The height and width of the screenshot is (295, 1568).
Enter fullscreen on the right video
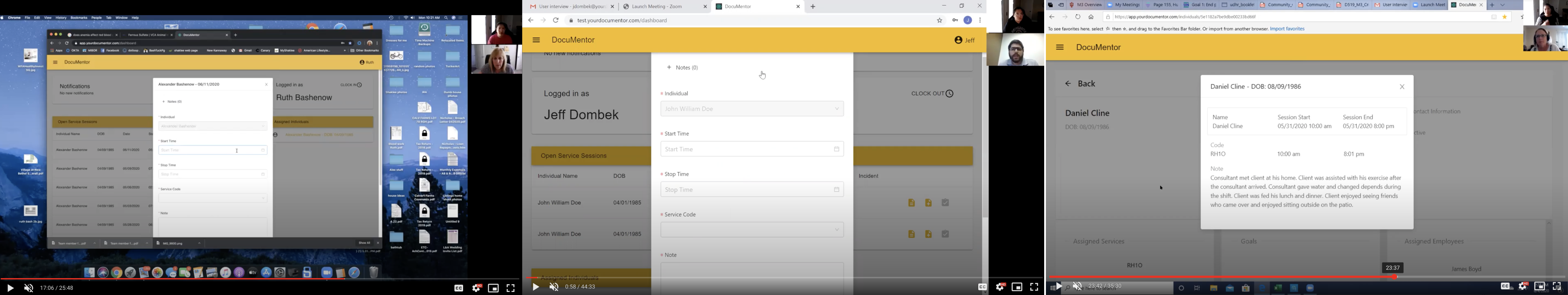tap(1557, 286)
